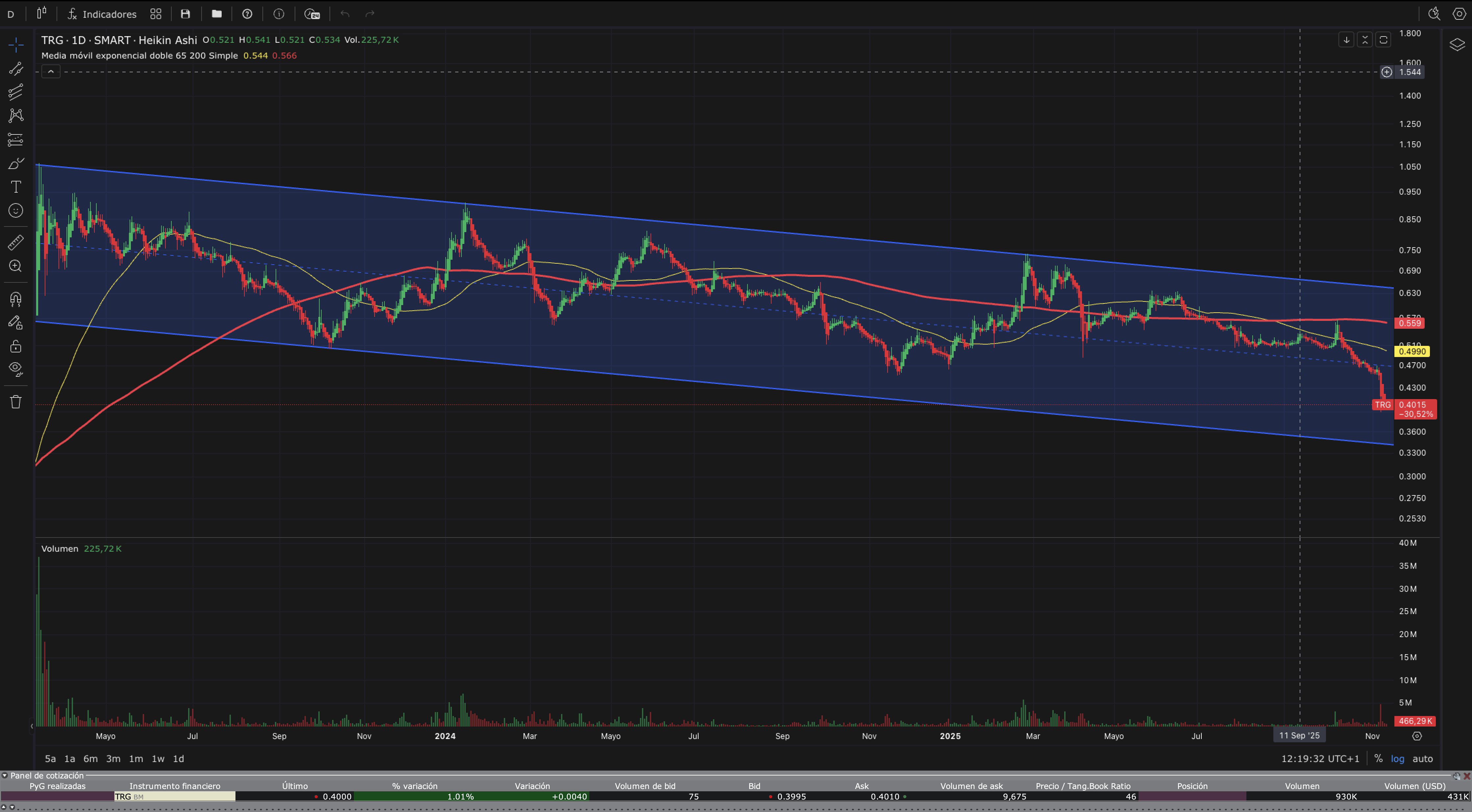
Task: Click the Volumen column header
Action: click(1302, 786)
